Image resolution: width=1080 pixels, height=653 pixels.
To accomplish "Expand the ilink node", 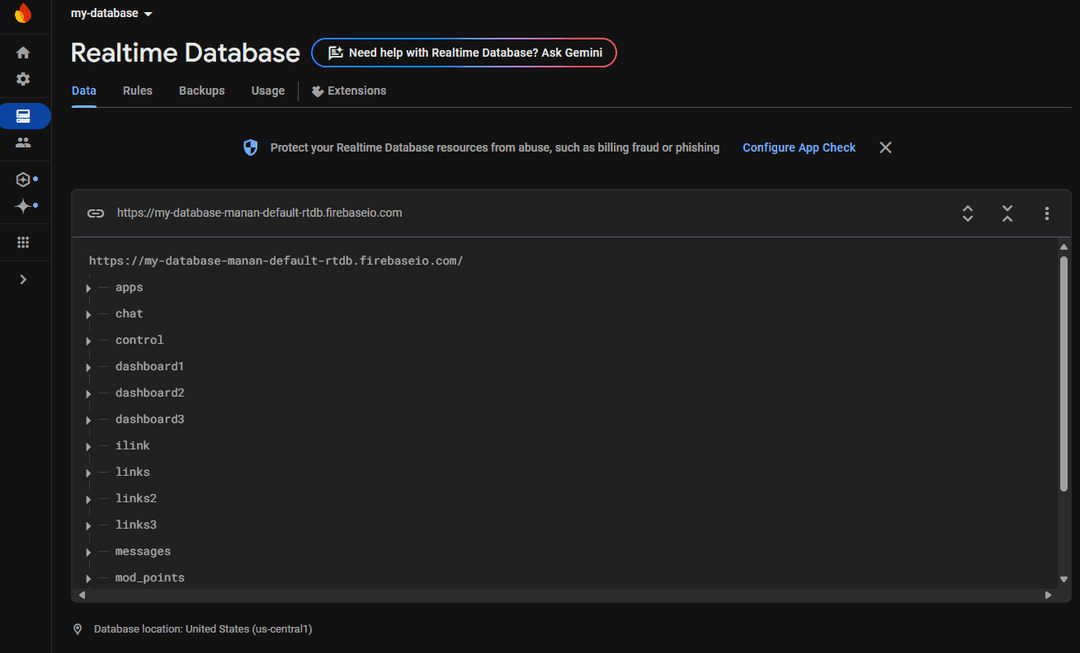I will [89, 447].
